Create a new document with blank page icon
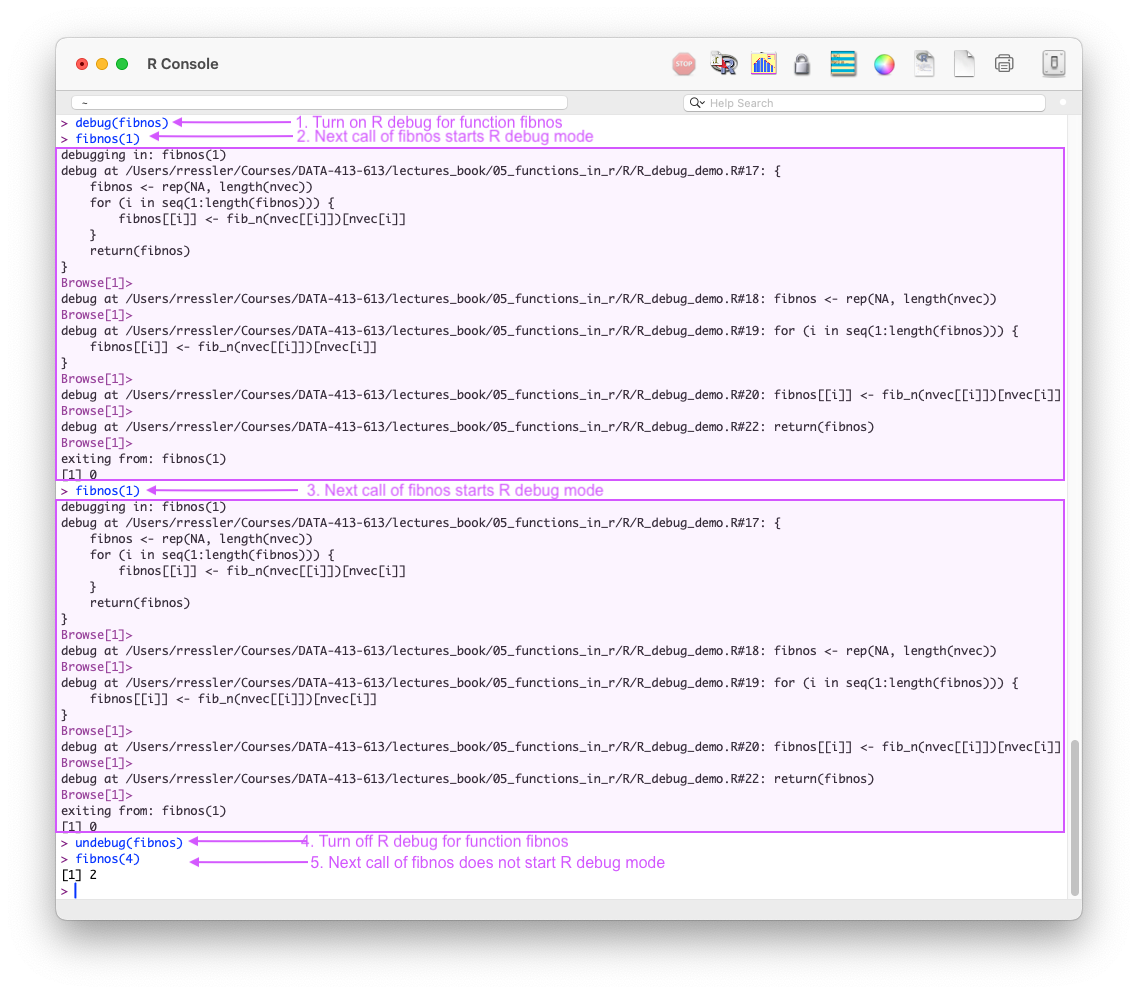1138x994 pixels. 963,63
